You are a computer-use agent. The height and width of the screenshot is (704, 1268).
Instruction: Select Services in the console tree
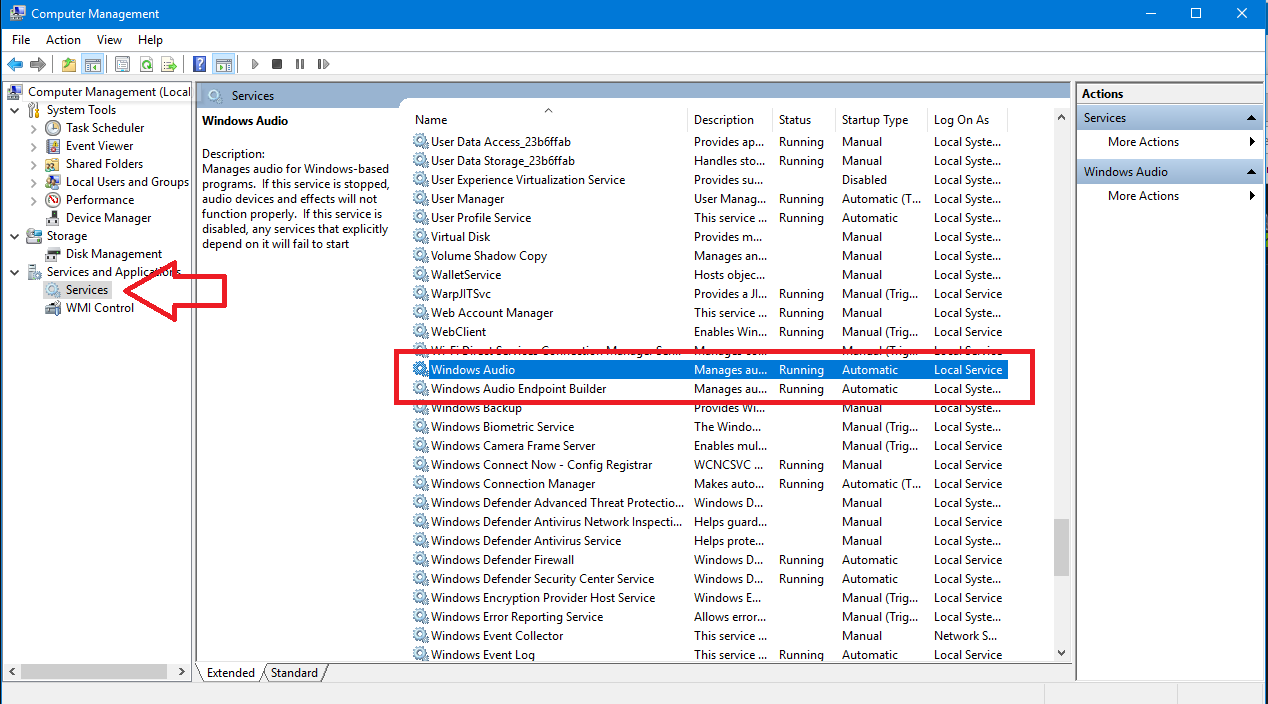coord(87,290)
